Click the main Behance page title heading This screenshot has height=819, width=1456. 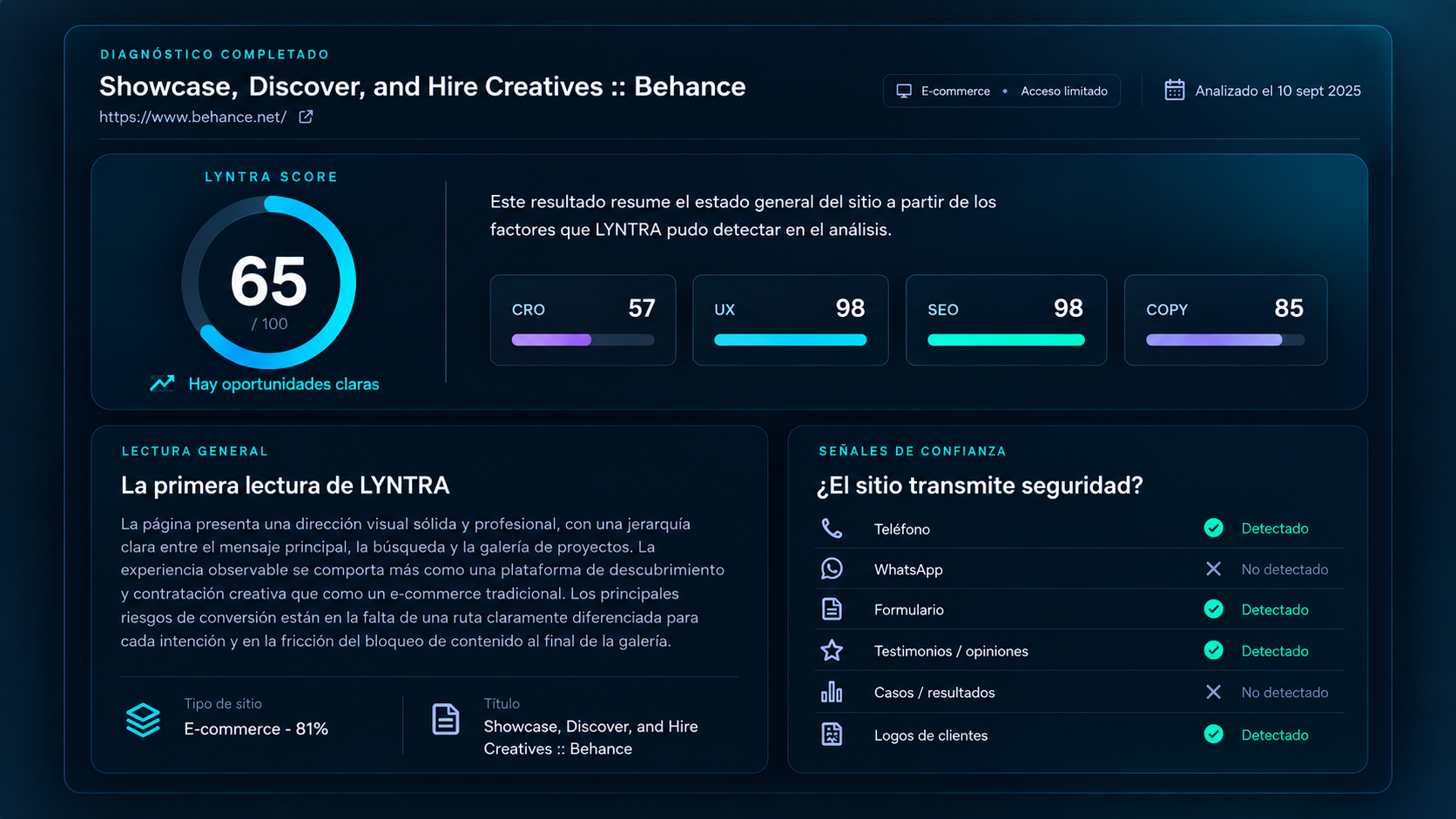tap(422, 86)
